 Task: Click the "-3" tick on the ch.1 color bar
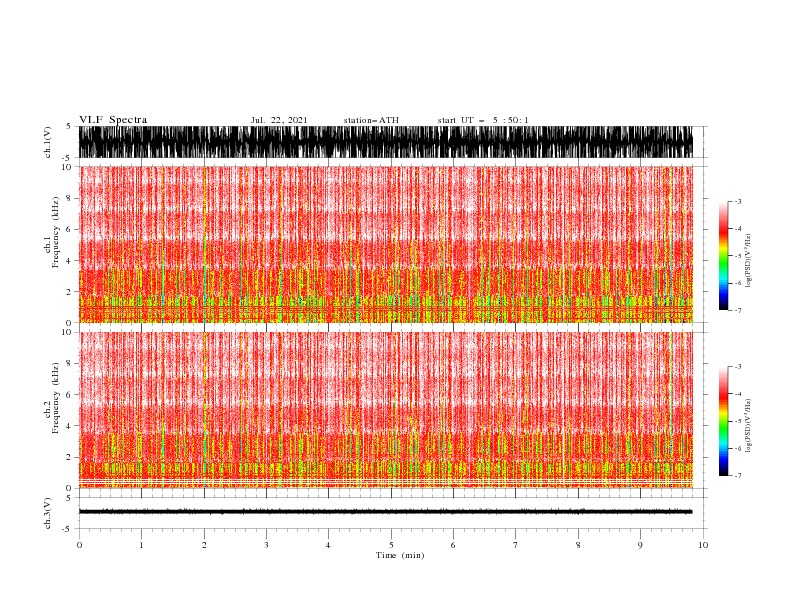737,201
